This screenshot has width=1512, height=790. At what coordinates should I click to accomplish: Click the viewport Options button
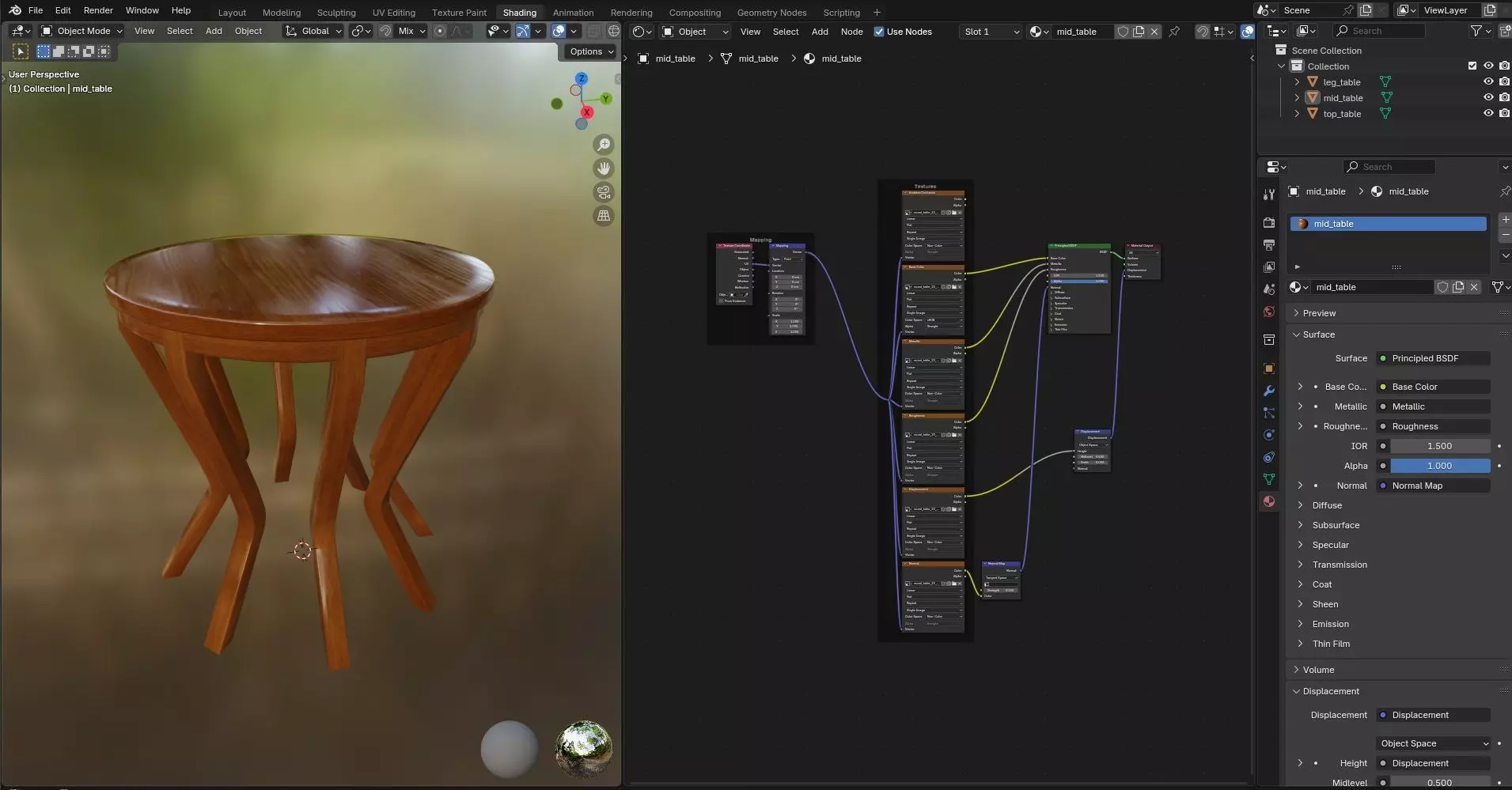click(x=591, y=51)
